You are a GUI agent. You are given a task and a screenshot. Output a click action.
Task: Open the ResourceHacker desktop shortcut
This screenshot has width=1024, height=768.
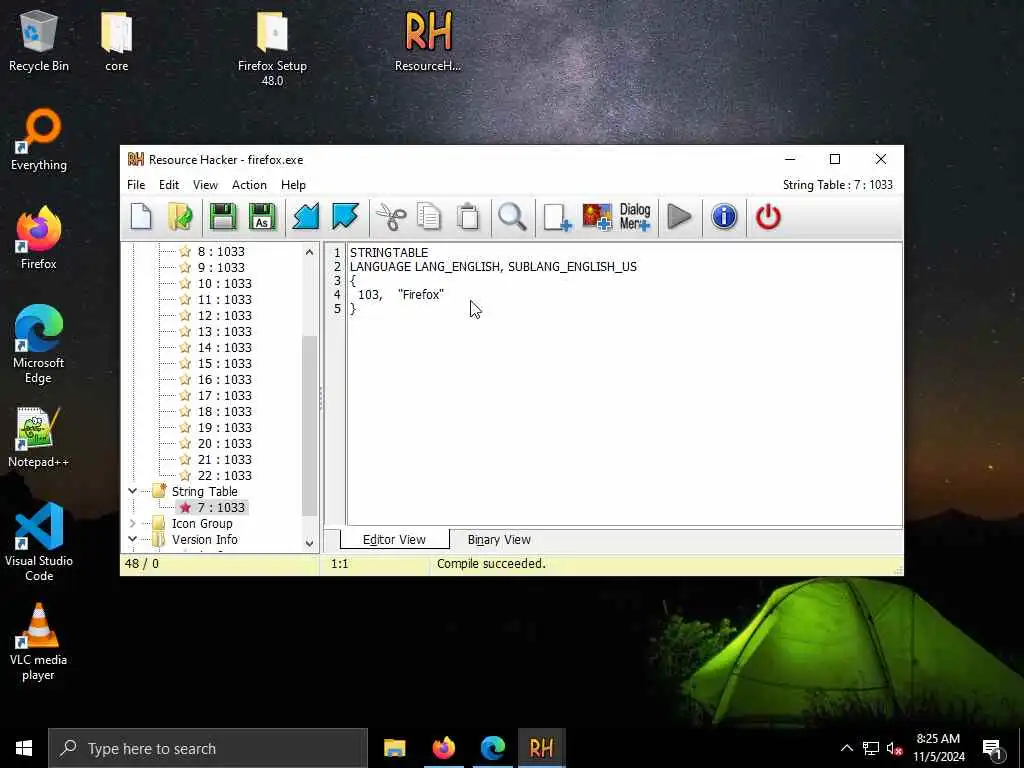click(x=428, y=40)
